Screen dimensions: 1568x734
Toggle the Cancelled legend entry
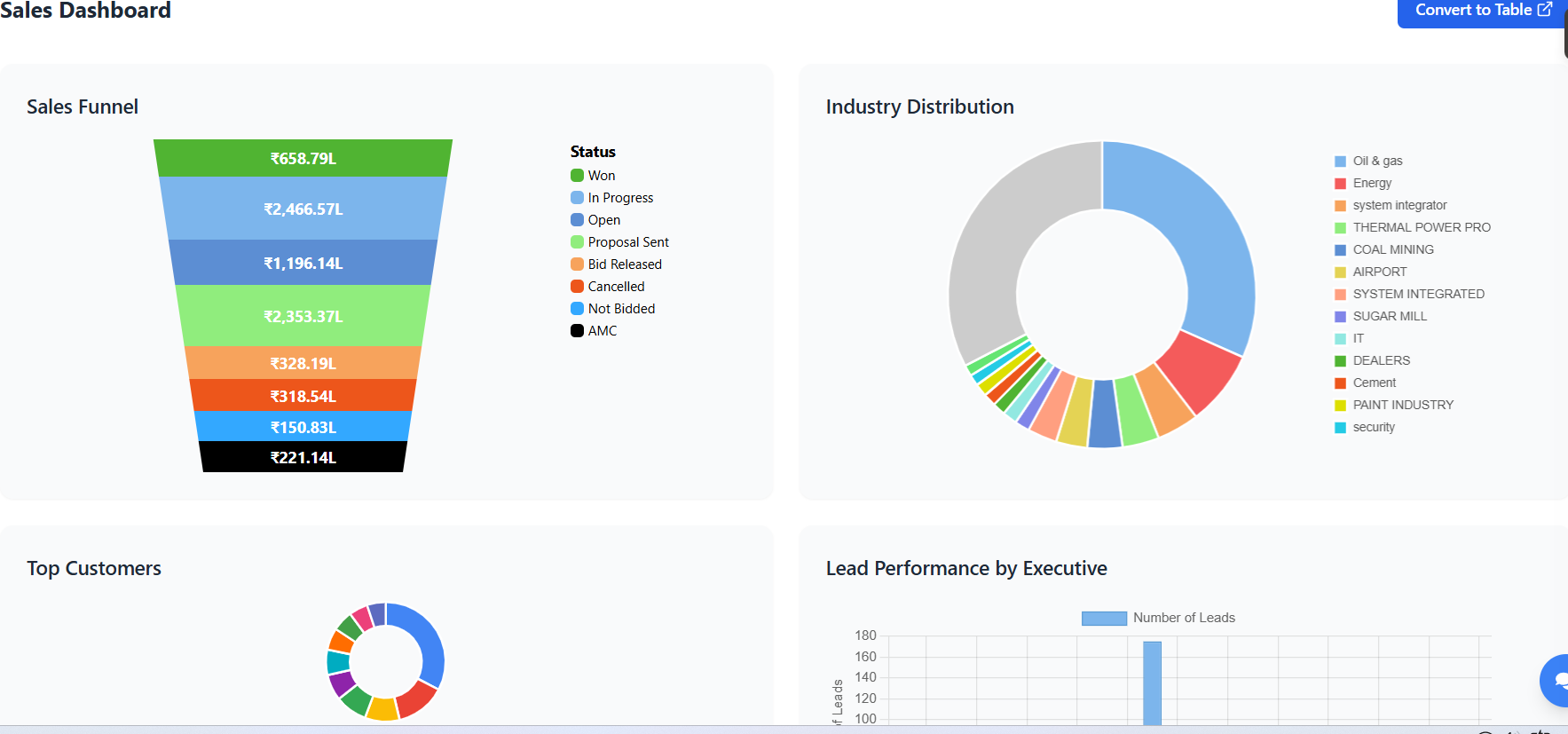(x=608, y=287)
